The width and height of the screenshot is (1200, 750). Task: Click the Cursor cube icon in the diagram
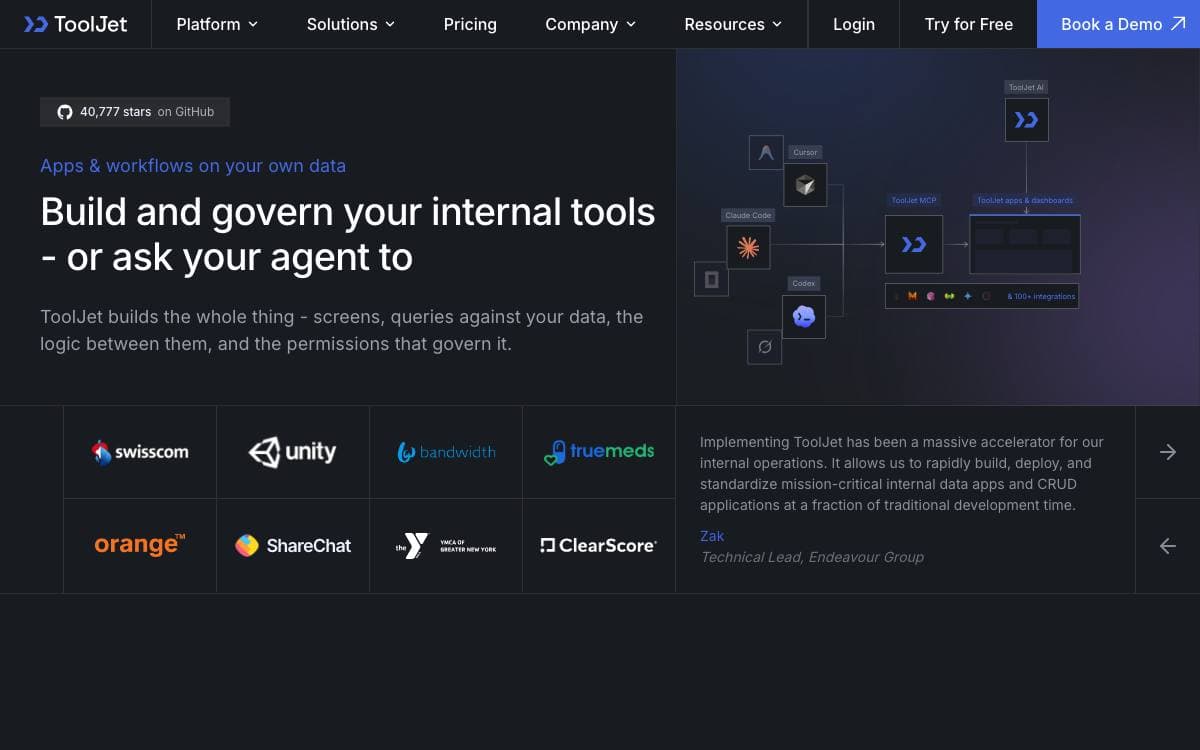tap(805, 185)
